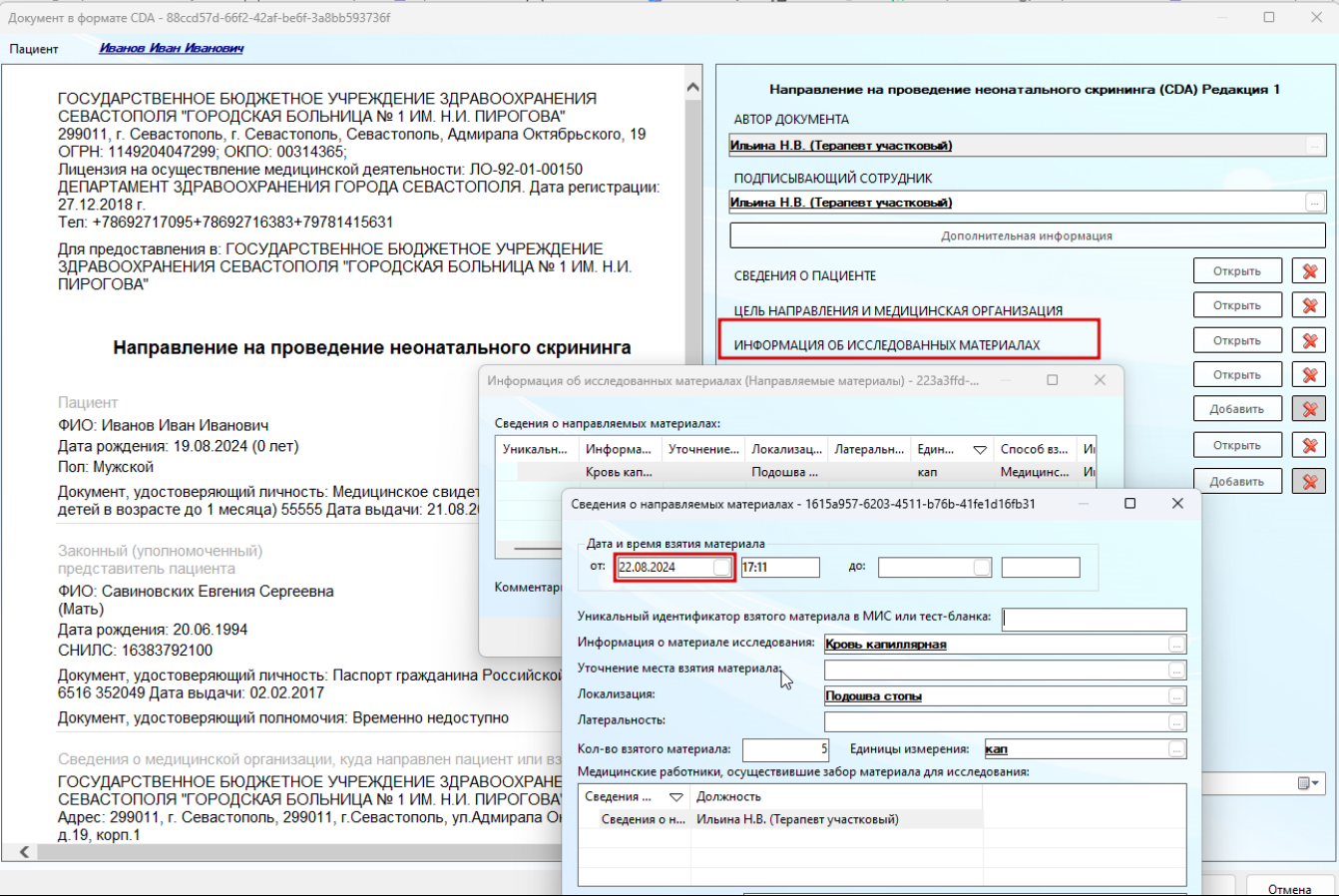Click the Подошва стопы link value
The image size is (1339, 896).
[x=874, y=696]
